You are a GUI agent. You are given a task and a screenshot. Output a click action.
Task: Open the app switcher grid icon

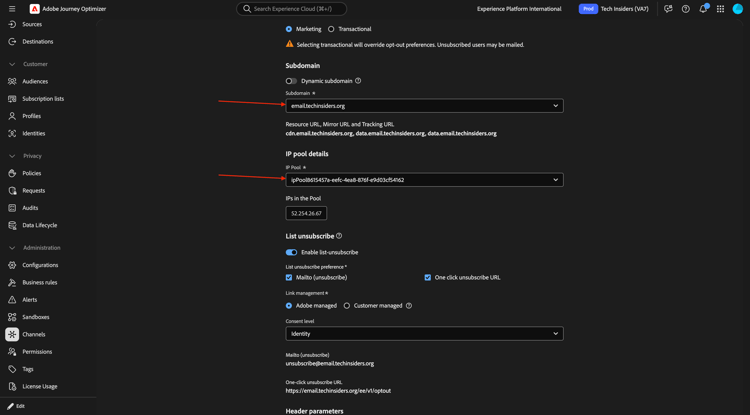point(720,9)
